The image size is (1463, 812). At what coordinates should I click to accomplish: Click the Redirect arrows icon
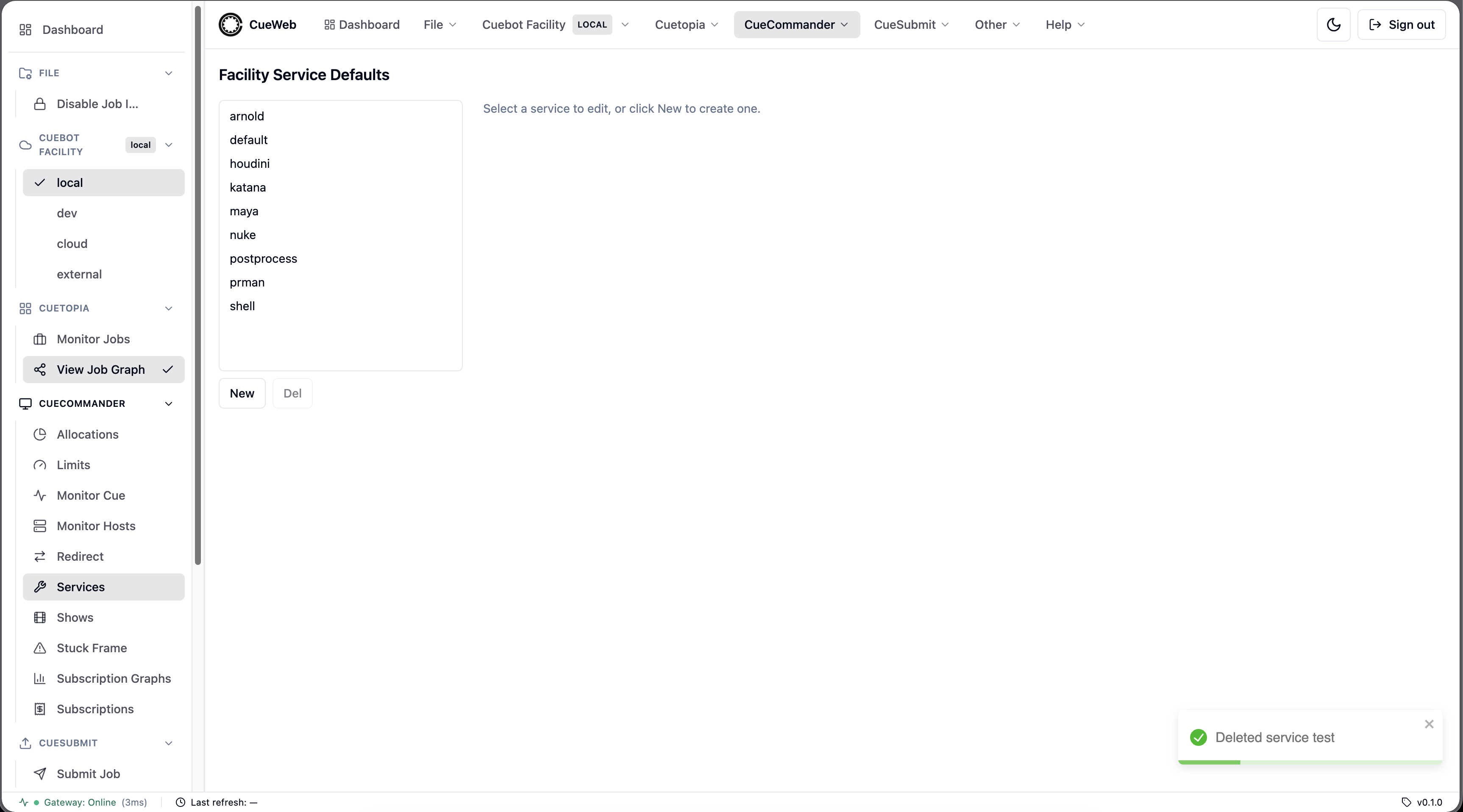pos(40,556)
